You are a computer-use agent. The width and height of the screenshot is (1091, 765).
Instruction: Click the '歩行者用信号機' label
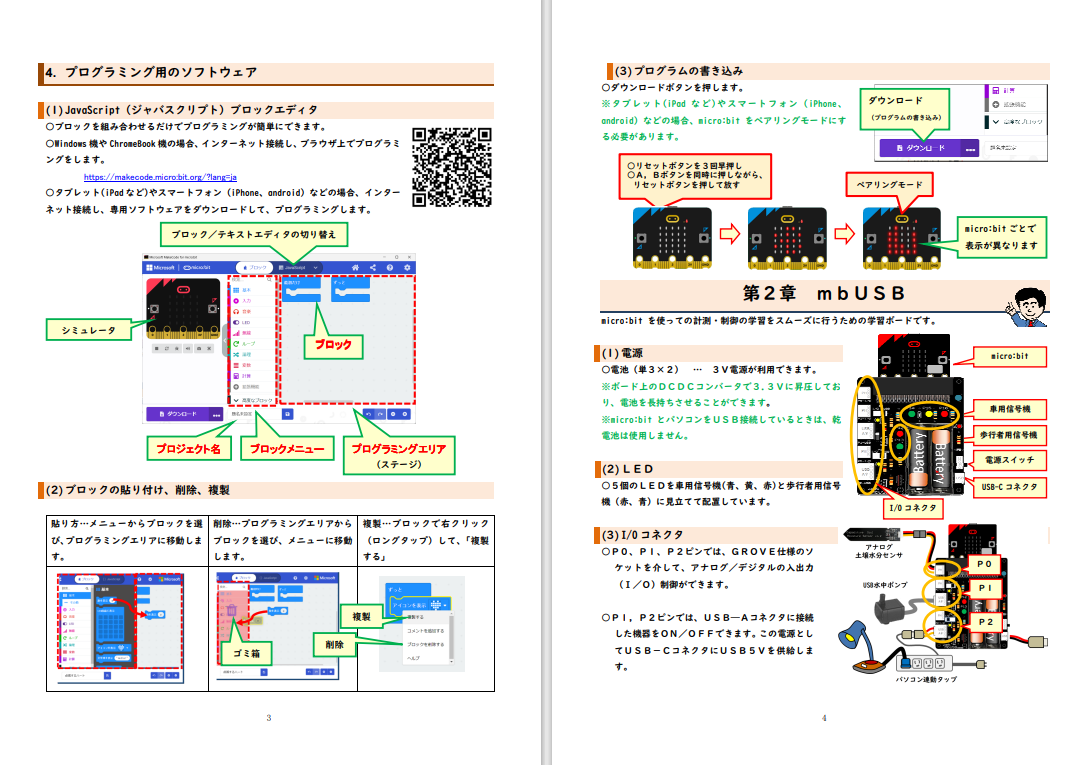point(1009,435)
